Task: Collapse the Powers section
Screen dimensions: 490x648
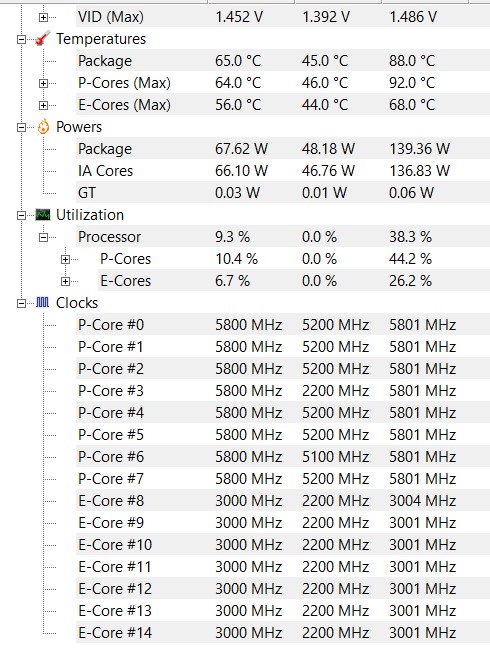Action: 21,127
